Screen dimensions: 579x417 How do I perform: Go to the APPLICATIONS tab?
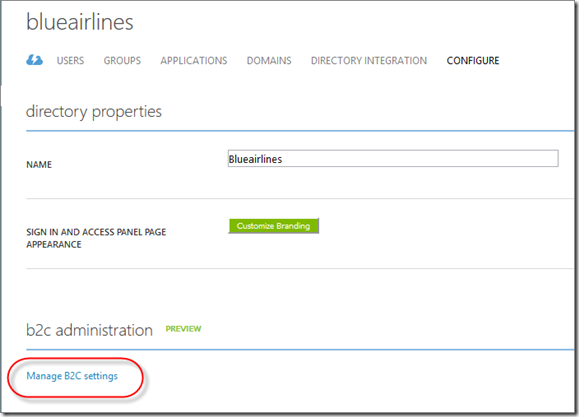(194, 61)
